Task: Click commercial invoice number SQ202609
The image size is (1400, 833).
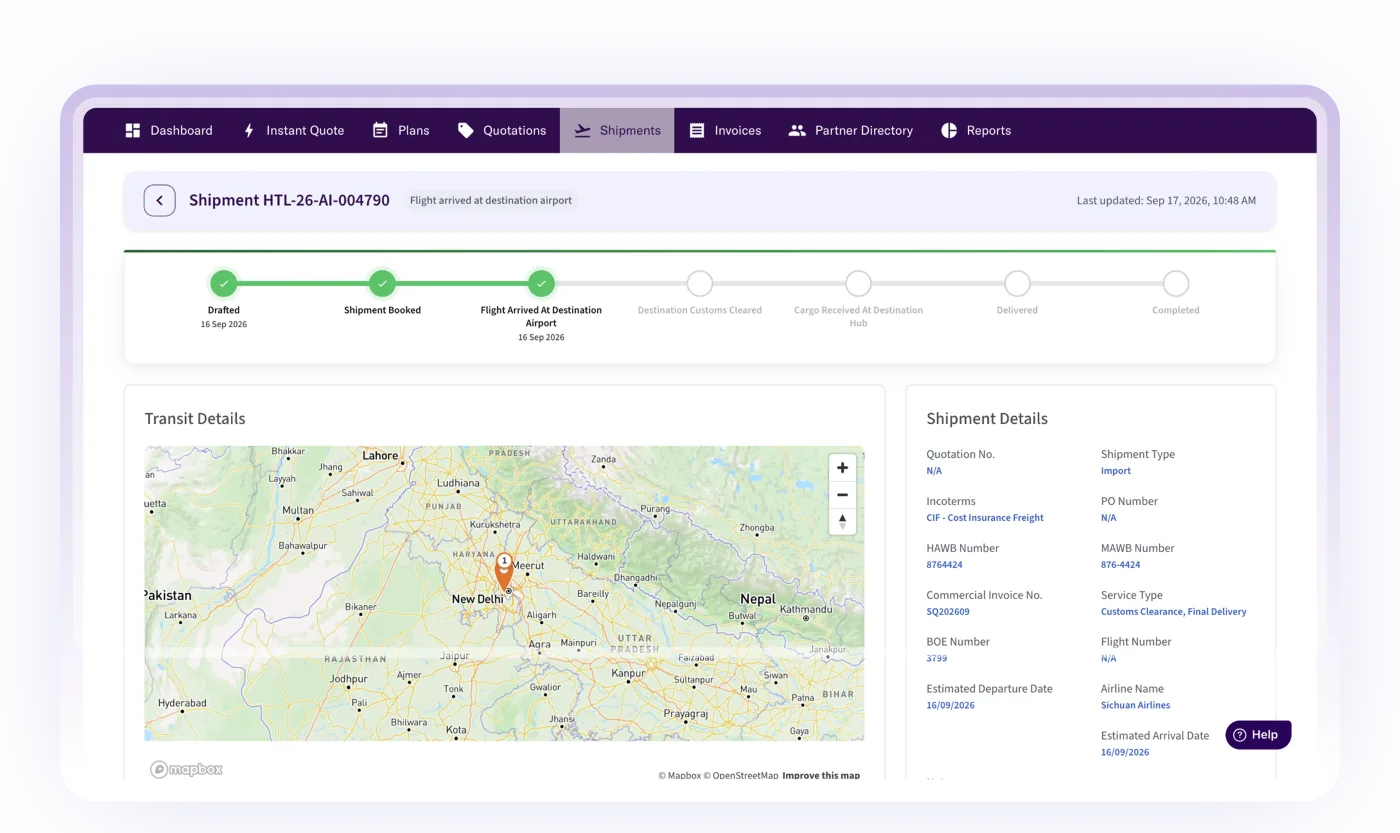Action: [948, 612]
